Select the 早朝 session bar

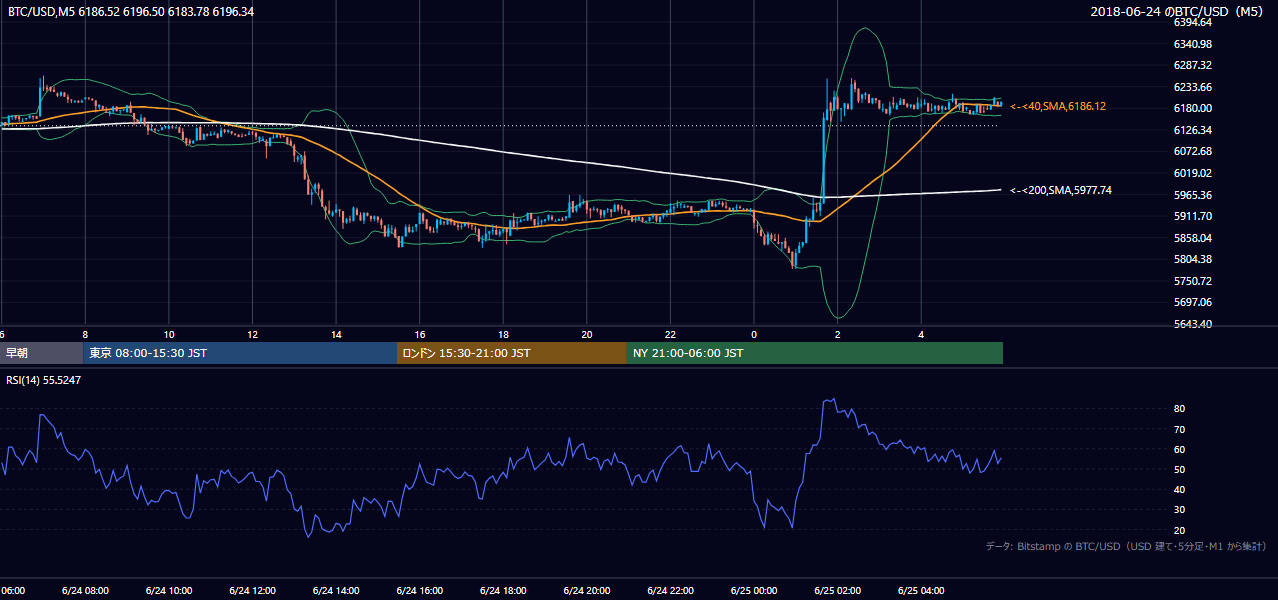(41, 353)
